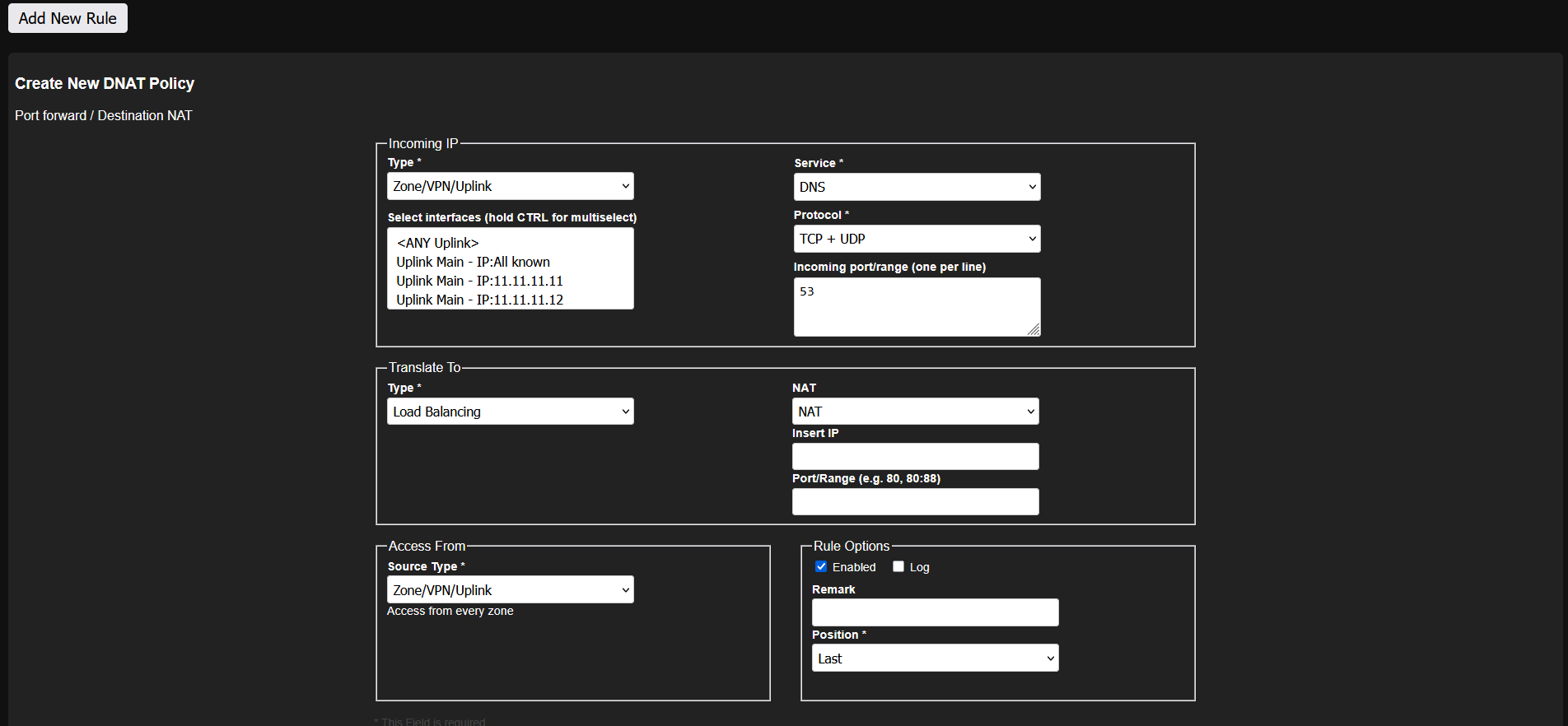This screenshot has height=726, width=1568.
Task: Click the Create New DNAT Policy heading
Action: (105, 83)
